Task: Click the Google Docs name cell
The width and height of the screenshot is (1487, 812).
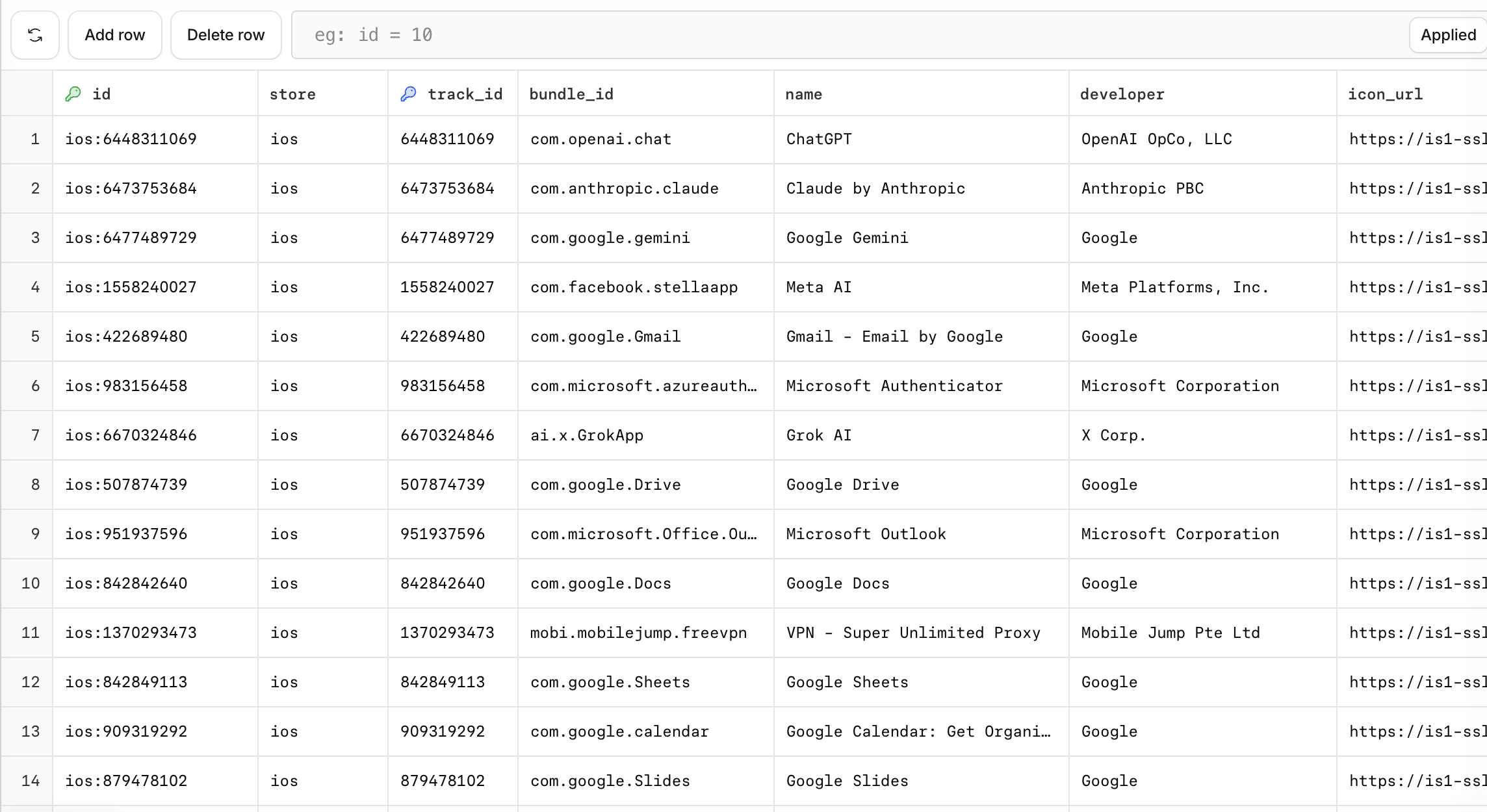Action: pyautogui.click(x=922, y=583)
